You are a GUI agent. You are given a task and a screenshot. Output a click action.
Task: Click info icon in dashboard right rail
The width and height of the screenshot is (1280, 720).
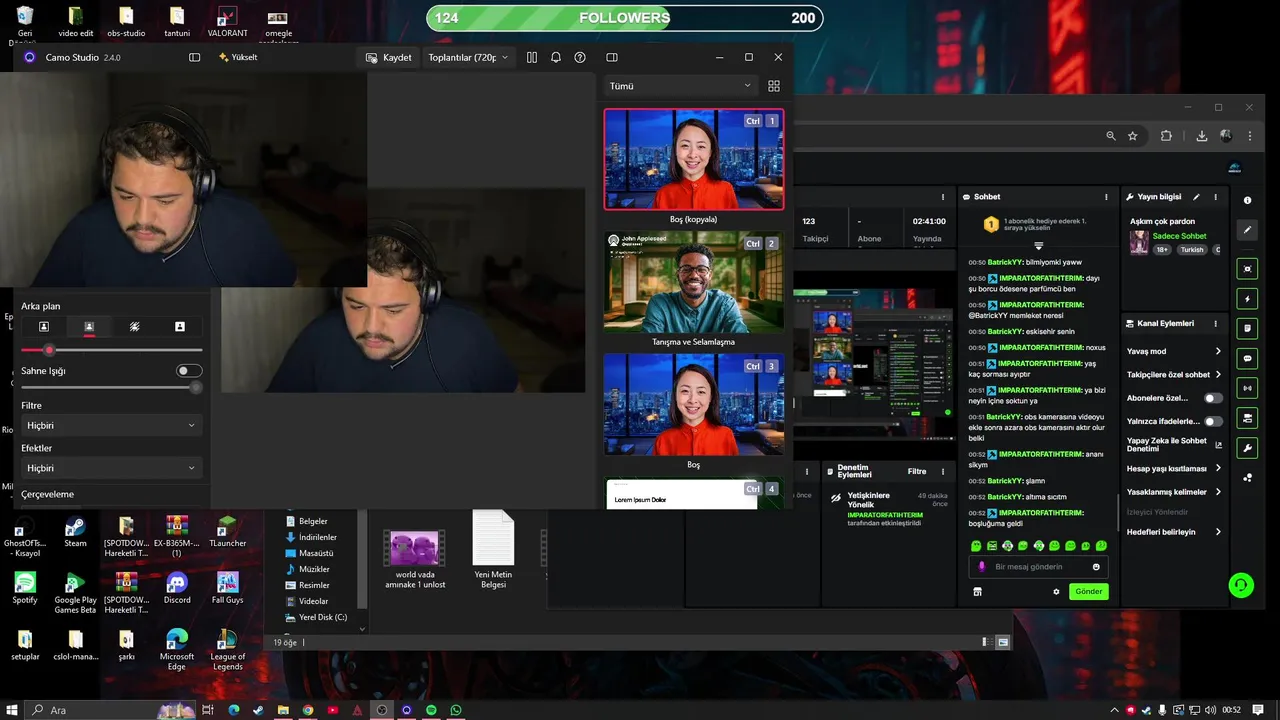click(x=1247, y=201)
